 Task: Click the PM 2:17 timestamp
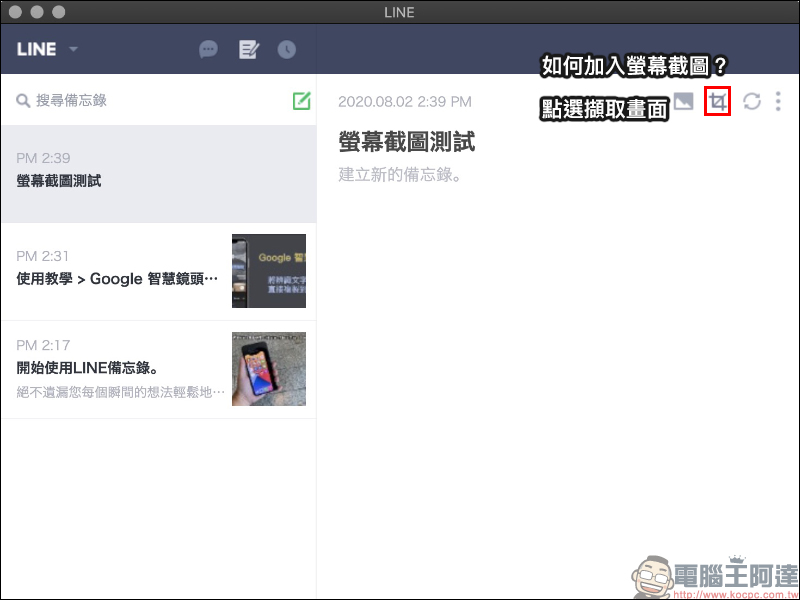click(x=42, y=345)
